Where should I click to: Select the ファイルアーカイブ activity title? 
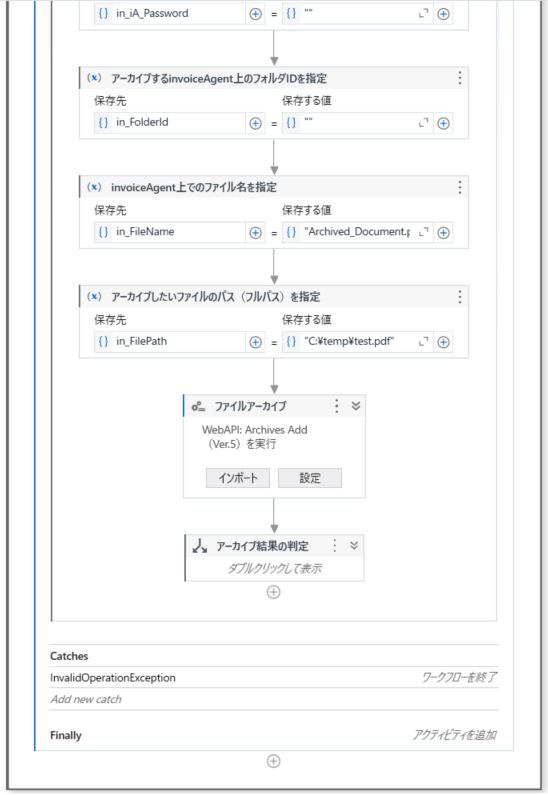250,406
